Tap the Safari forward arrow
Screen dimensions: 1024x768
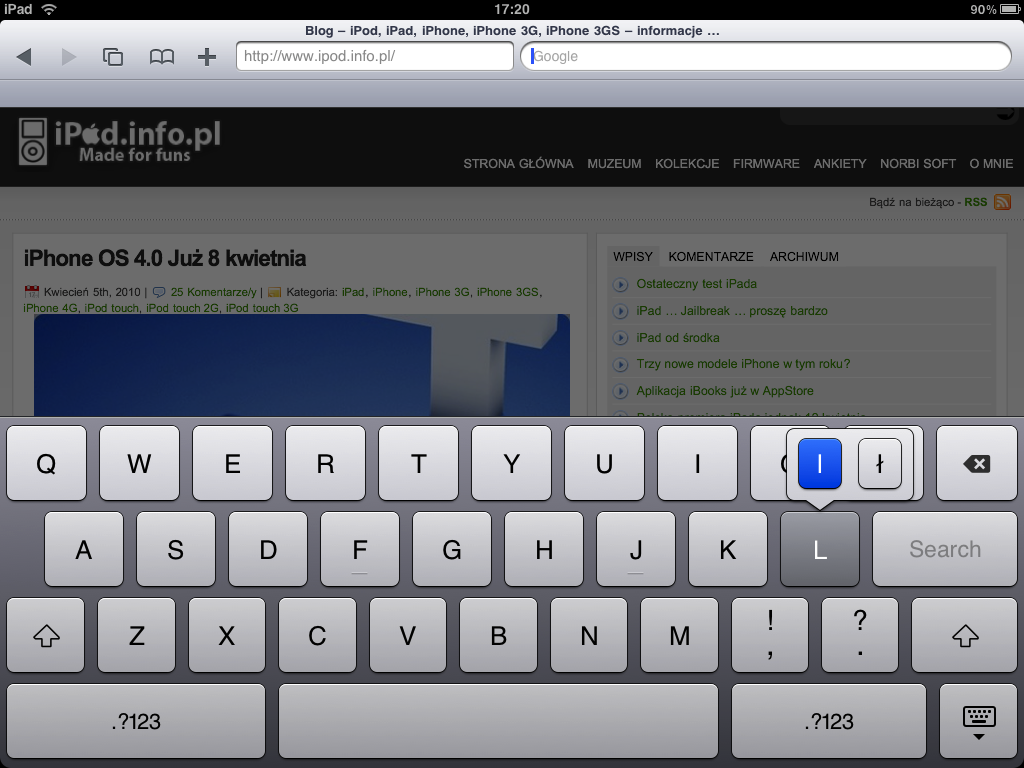click(69, 57)
